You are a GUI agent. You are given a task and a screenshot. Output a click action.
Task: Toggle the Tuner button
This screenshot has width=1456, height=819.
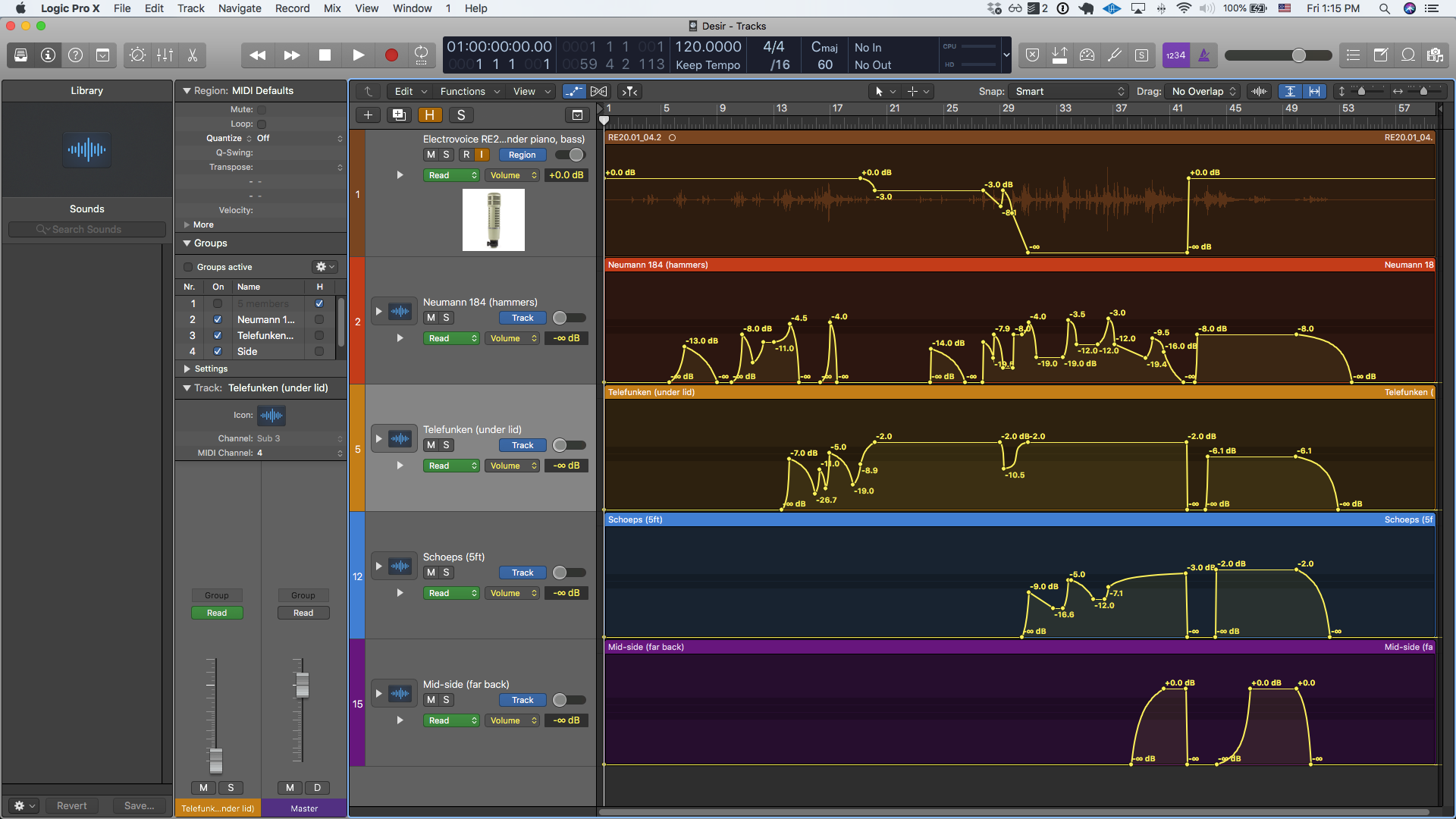pos(1114,55)
